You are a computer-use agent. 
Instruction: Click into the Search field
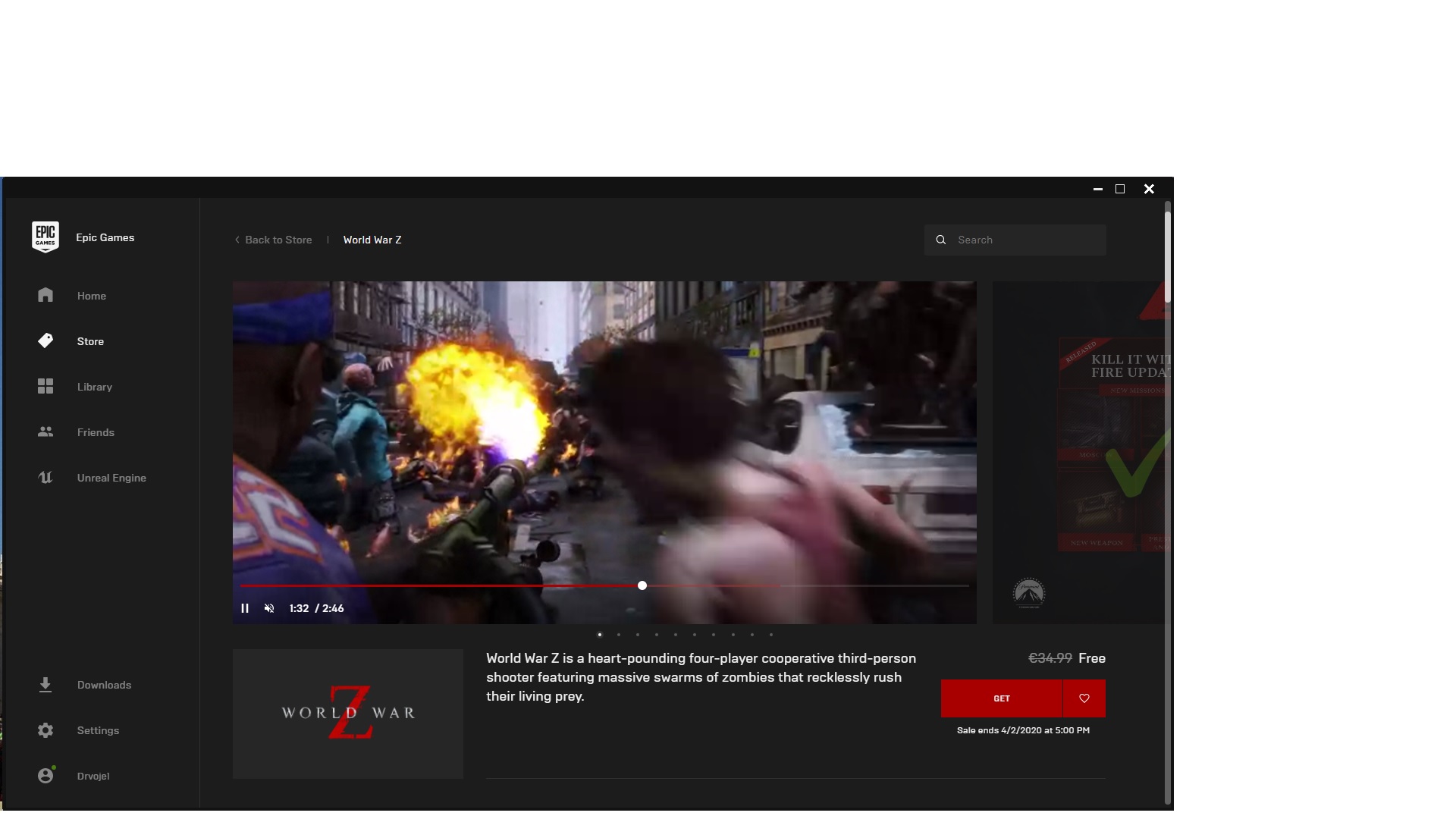tap(1015, 240)
